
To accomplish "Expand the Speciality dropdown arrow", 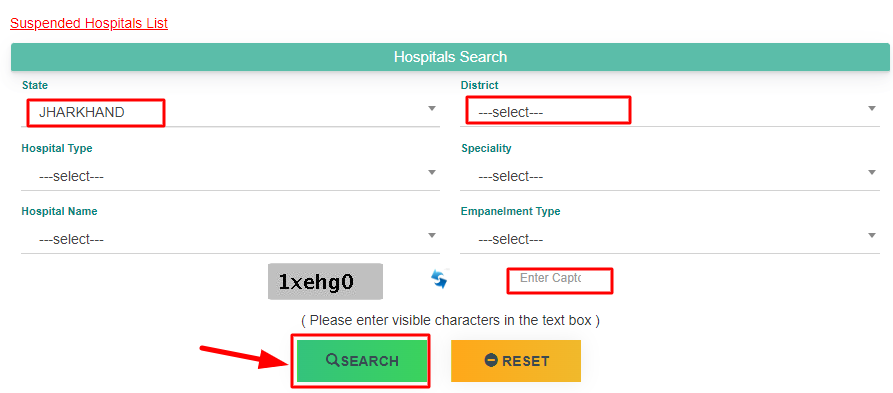I will (871, 172).
